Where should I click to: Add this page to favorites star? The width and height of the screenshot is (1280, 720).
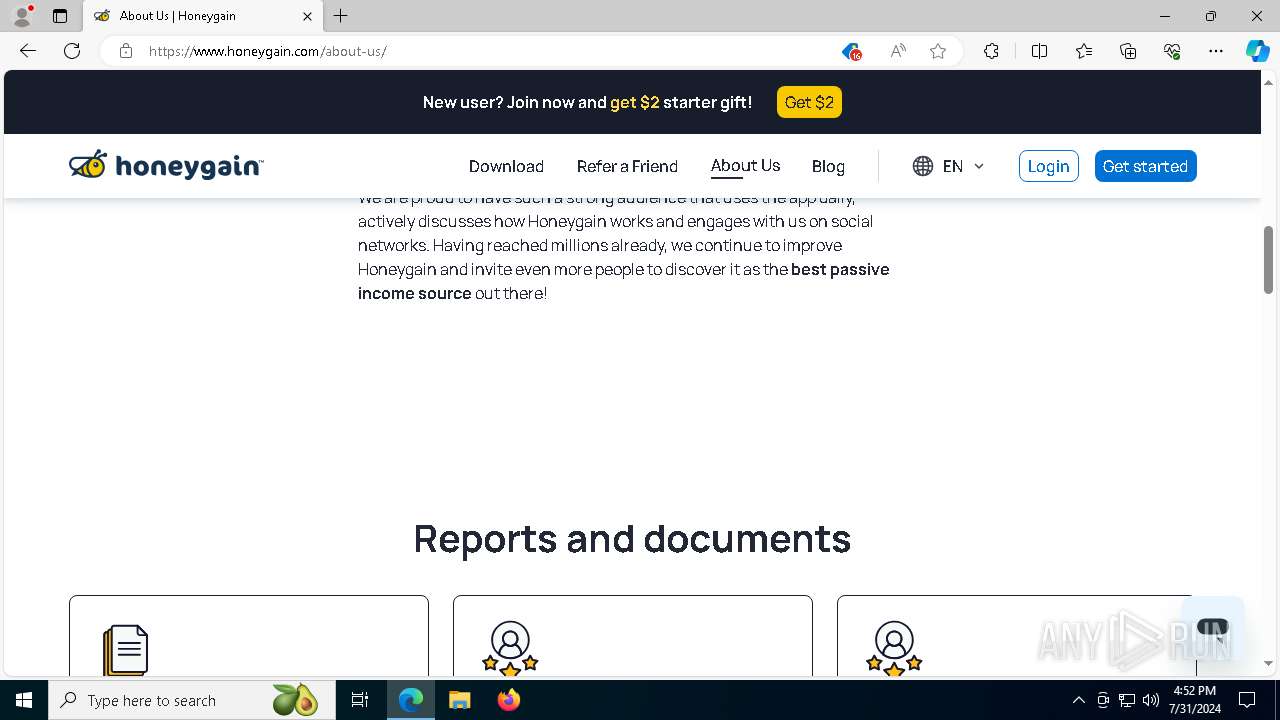(x=938, y=51)
